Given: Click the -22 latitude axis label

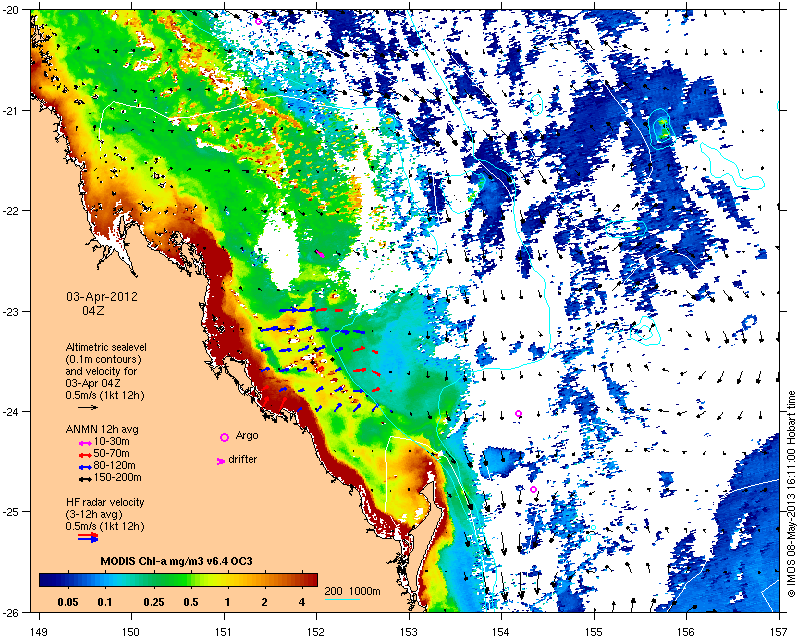Looking at the screenshot, I should [x=10, y=211].
